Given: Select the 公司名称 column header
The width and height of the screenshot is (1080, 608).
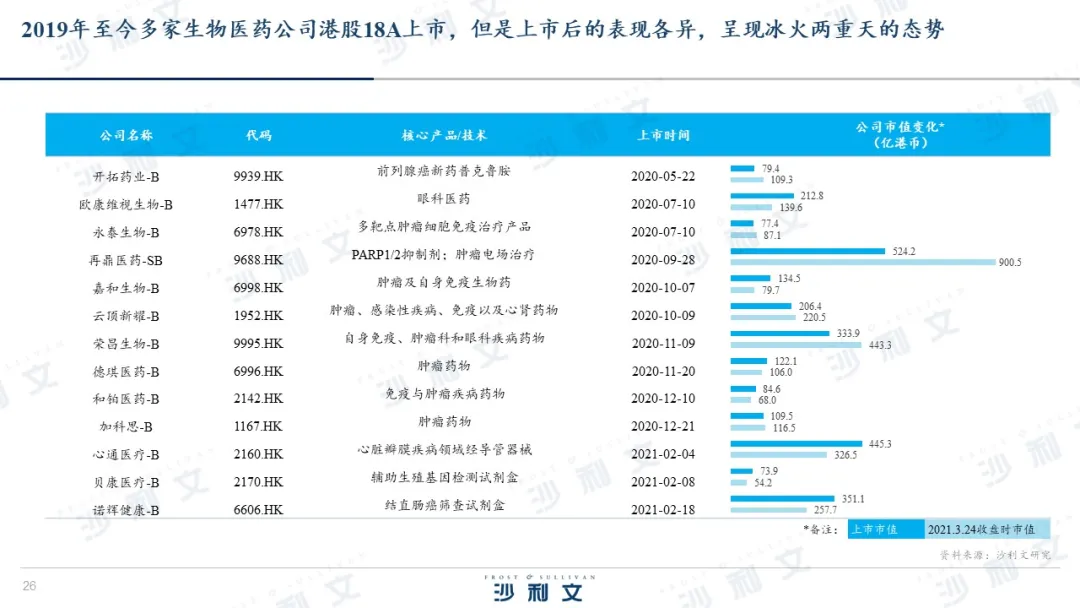Looking at the screenshot, I should click(126, 135).
